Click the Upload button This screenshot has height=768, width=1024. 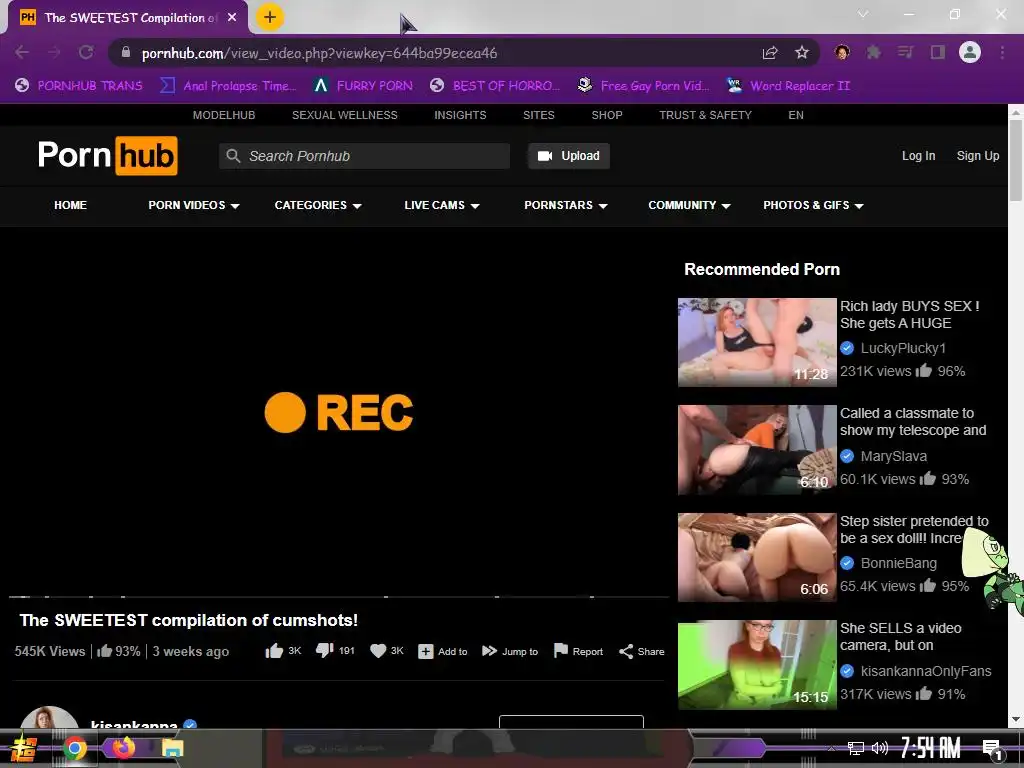pos(569,156)
